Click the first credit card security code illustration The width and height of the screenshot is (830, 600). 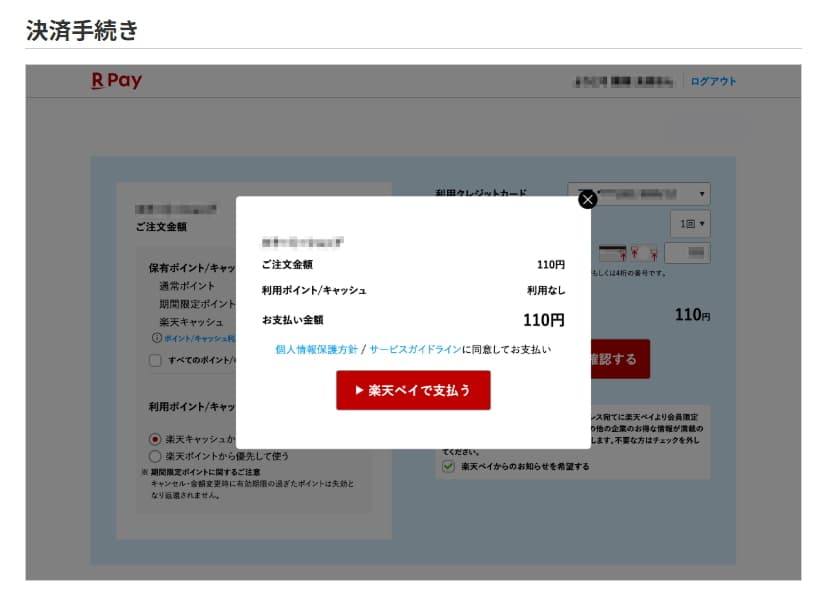click(612, 253)
